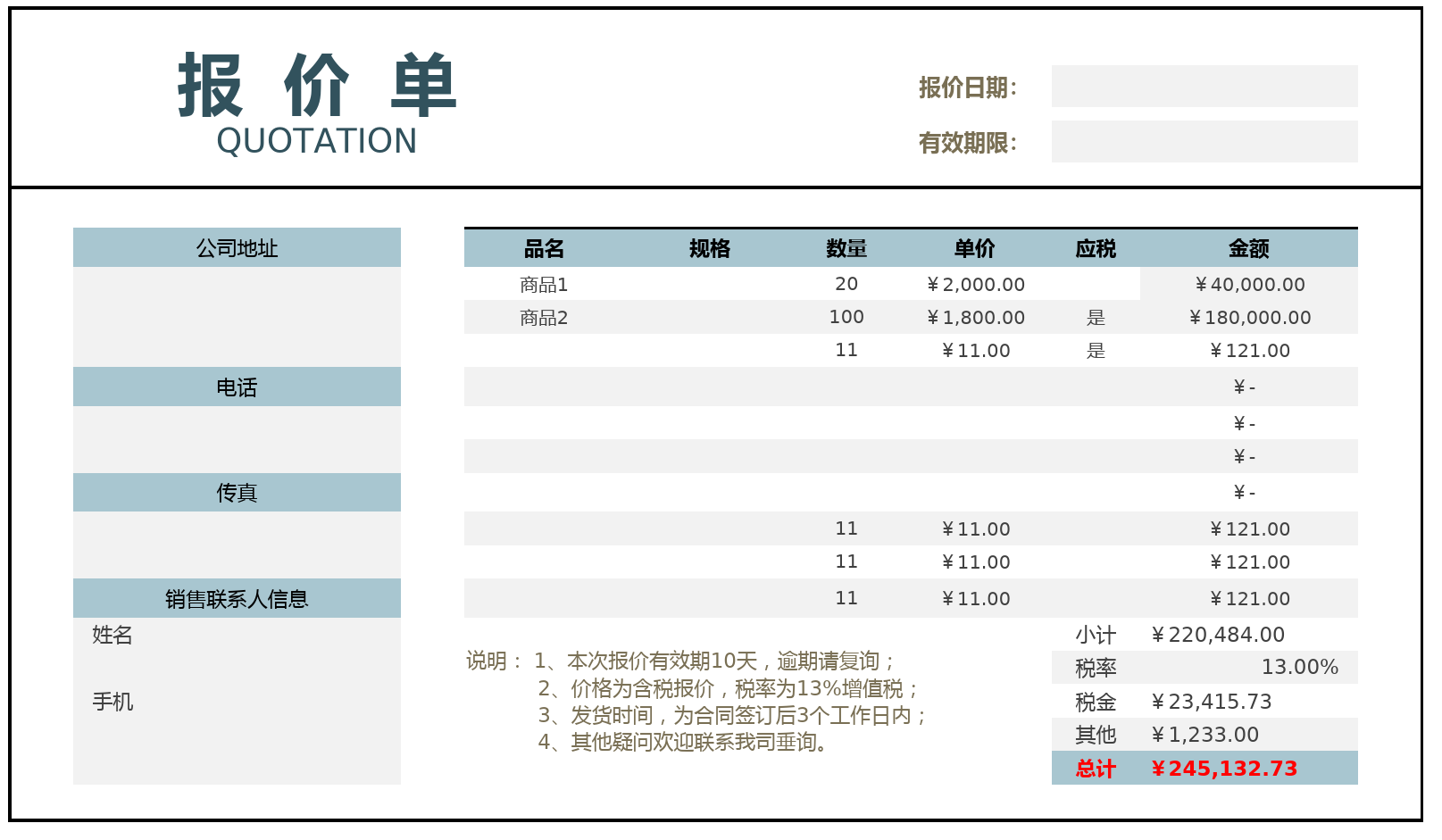
Task: Click tax rate value 13.00%
Action: pyautogui.click(x=1299, y=667)
